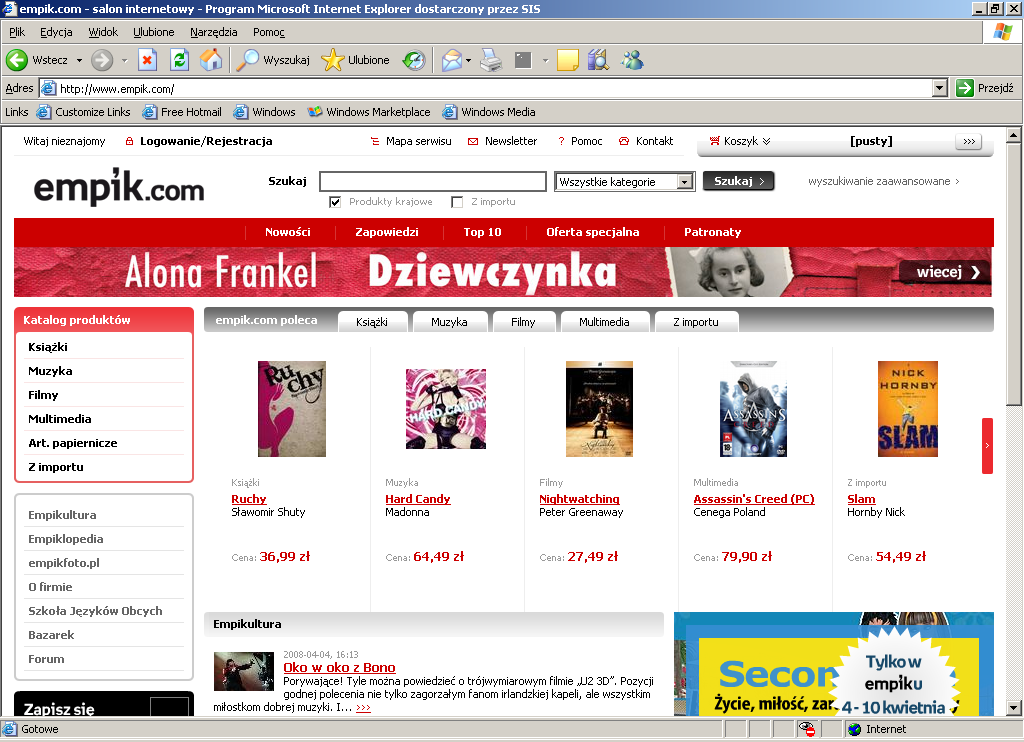Open the Plik menu

coord(17,32)
